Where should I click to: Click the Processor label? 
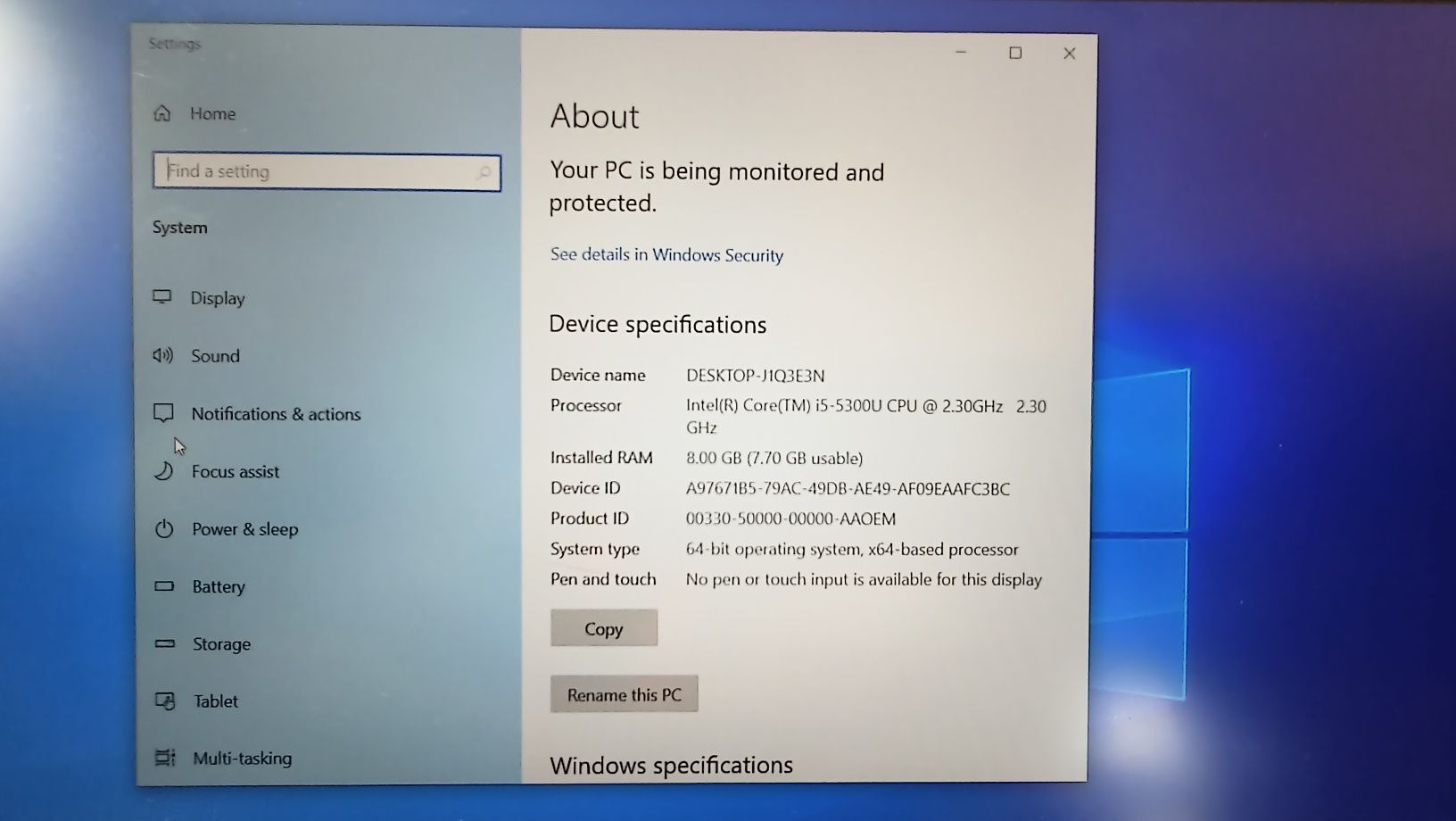585,406
